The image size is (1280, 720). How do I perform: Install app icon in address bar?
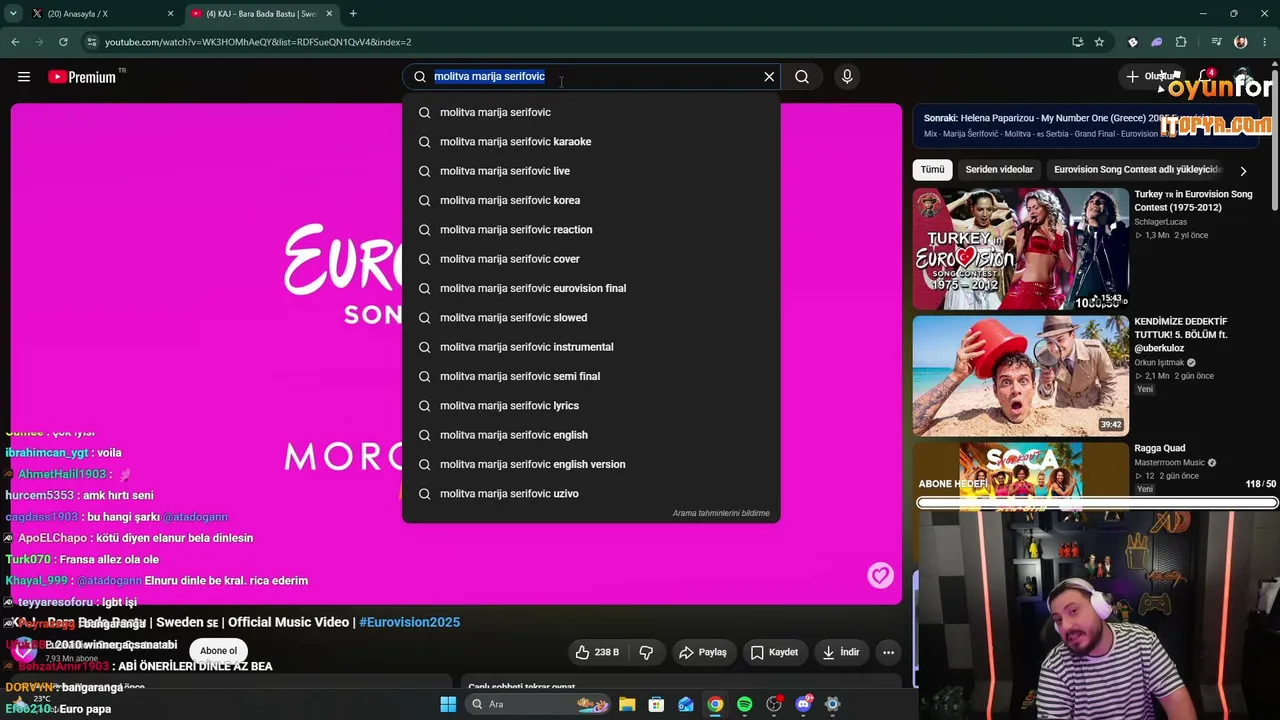click(x=1077, y=42)
